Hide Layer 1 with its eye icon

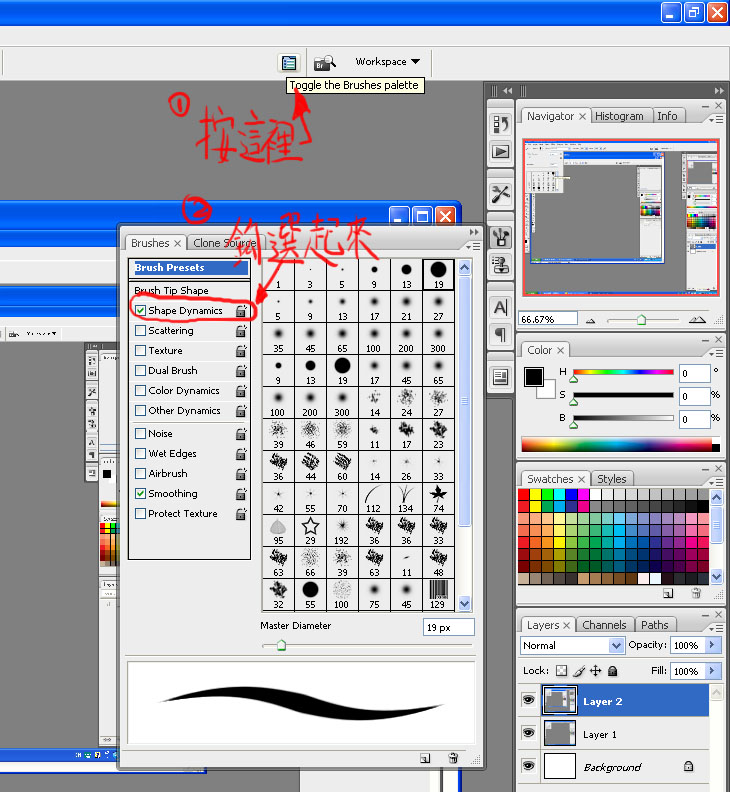coord(528,734)
